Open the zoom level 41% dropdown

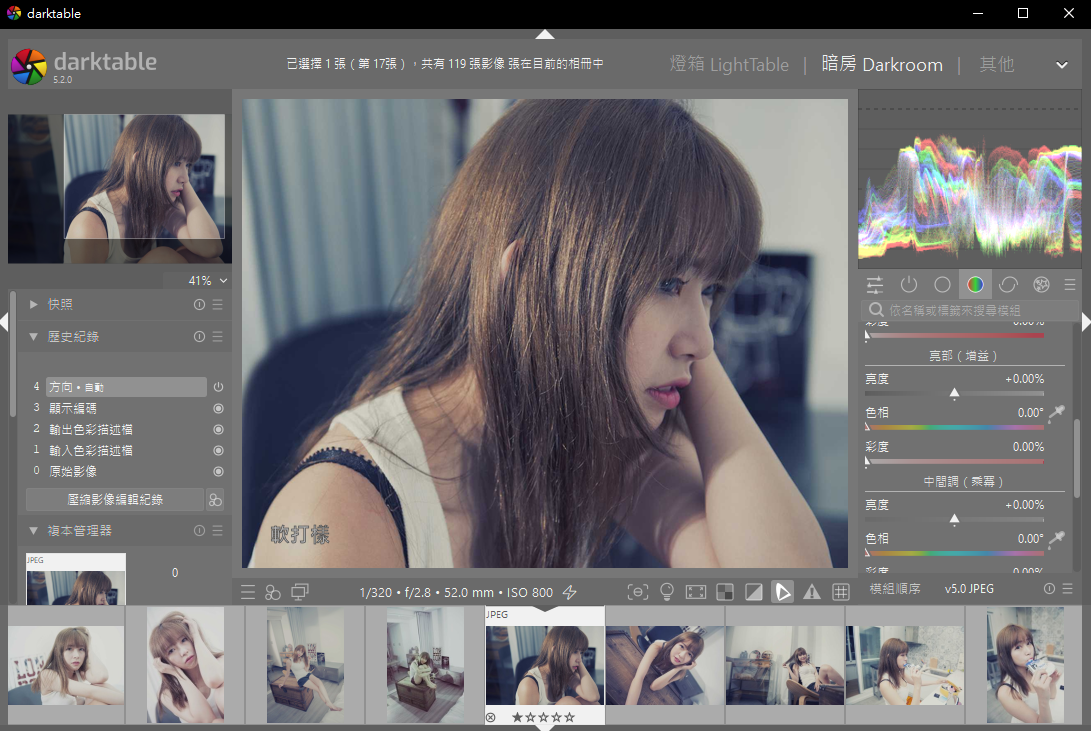coord(208,280)
